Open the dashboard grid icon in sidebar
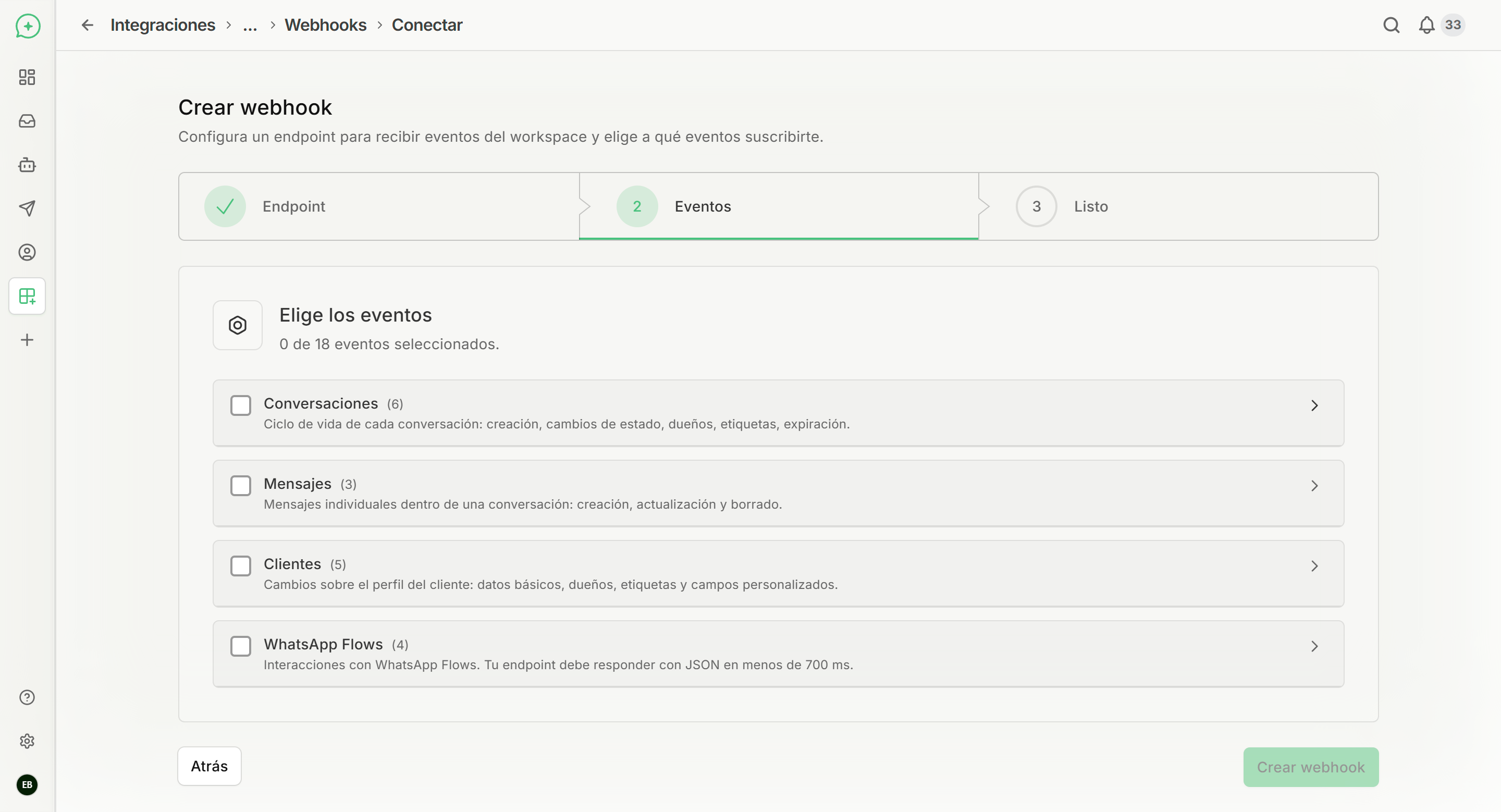The image size is (1501, 812). (27, 77)
